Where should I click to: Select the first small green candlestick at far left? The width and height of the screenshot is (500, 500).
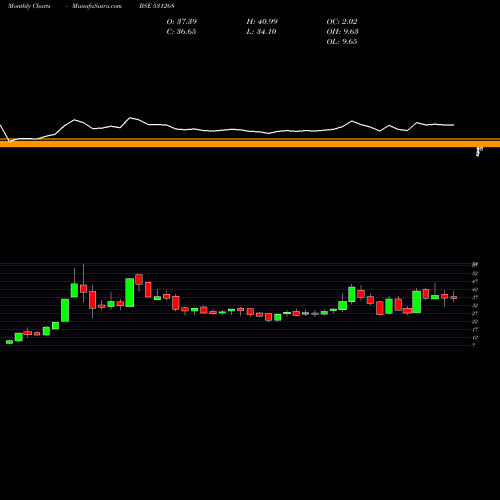coord(9,342)
